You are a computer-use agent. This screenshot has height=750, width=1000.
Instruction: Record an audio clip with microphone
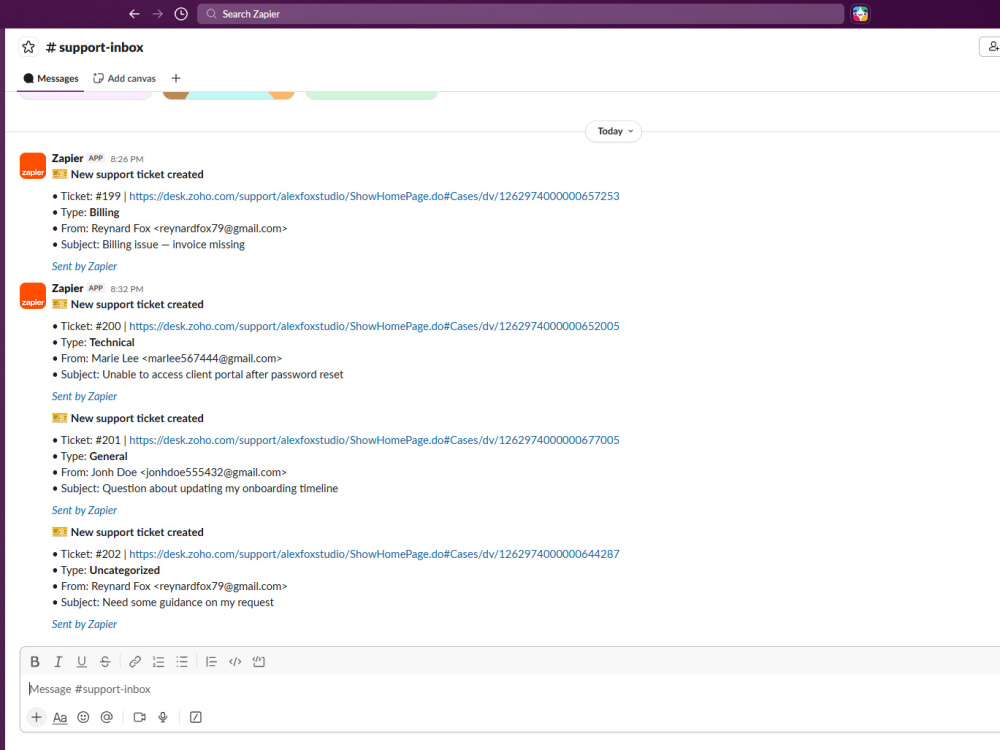coord(163,717)
